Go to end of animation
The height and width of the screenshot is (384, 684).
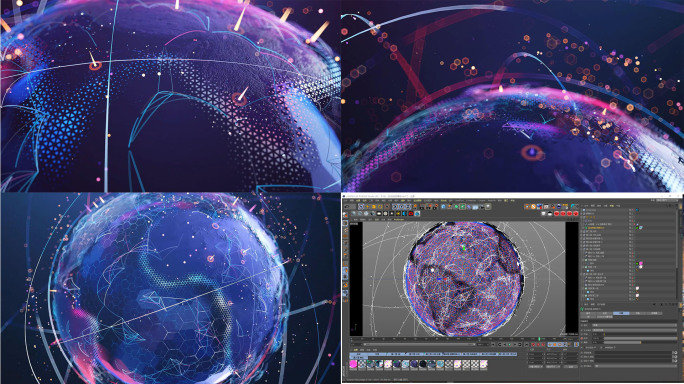tap(527, 344)
